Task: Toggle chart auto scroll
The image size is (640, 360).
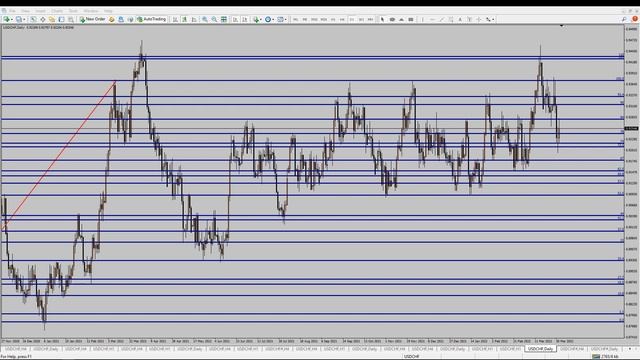Action: click(x=236, y=19)
